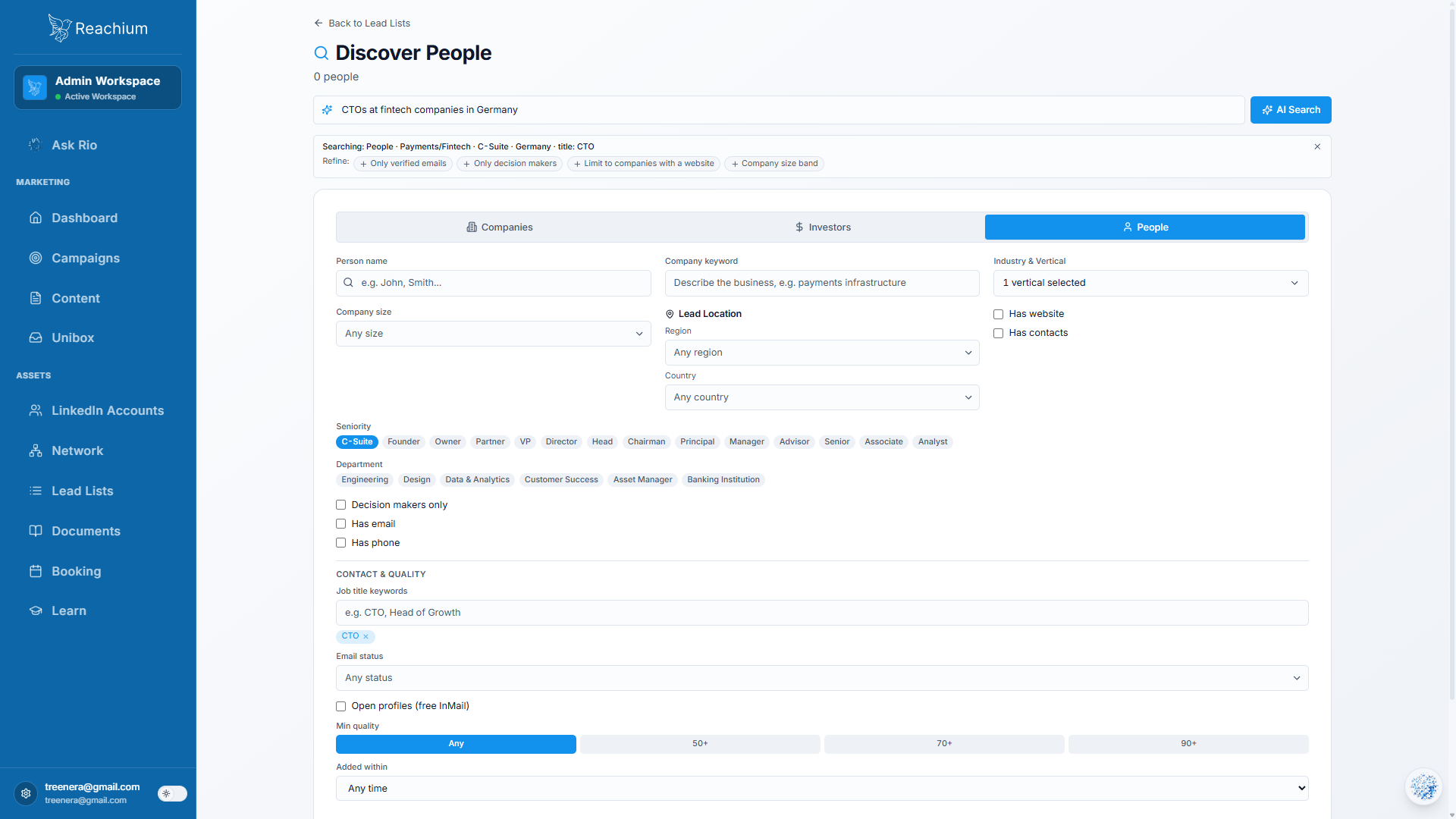Enable Decision makers only checkbox

click(x=341, y=505)
